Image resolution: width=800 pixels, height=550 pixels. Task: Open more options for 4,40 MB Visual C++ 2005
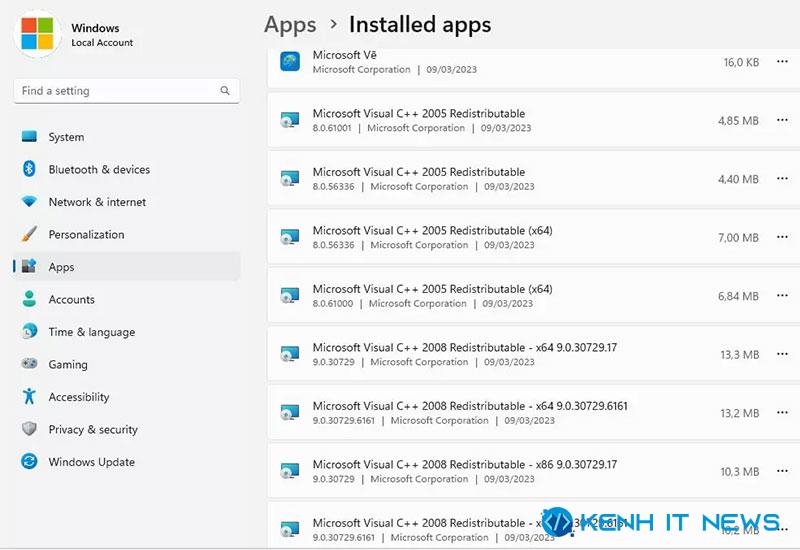[x=782, y=179]
